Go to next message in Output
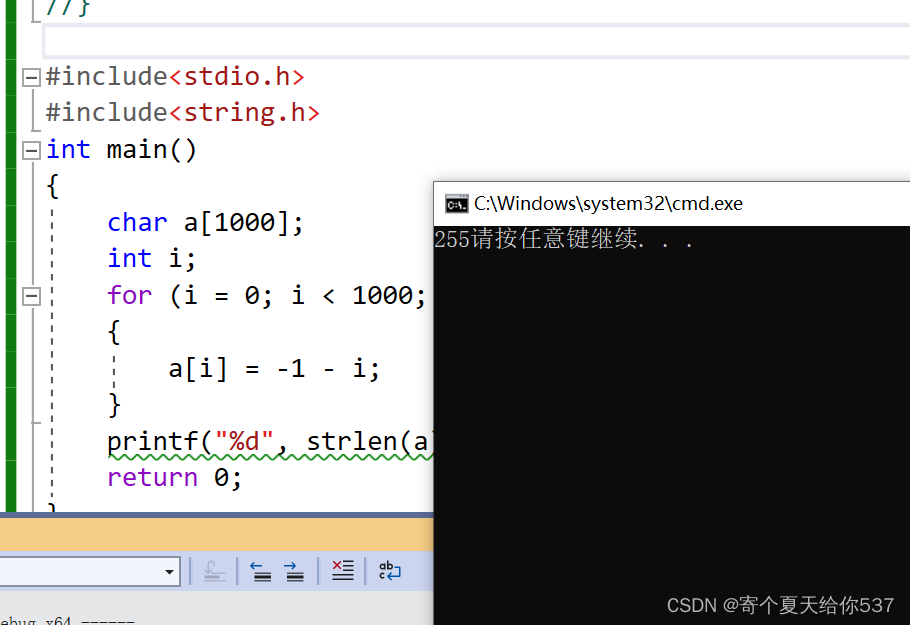This screenshot has height=625, width=910. click(x=294, y=572)
